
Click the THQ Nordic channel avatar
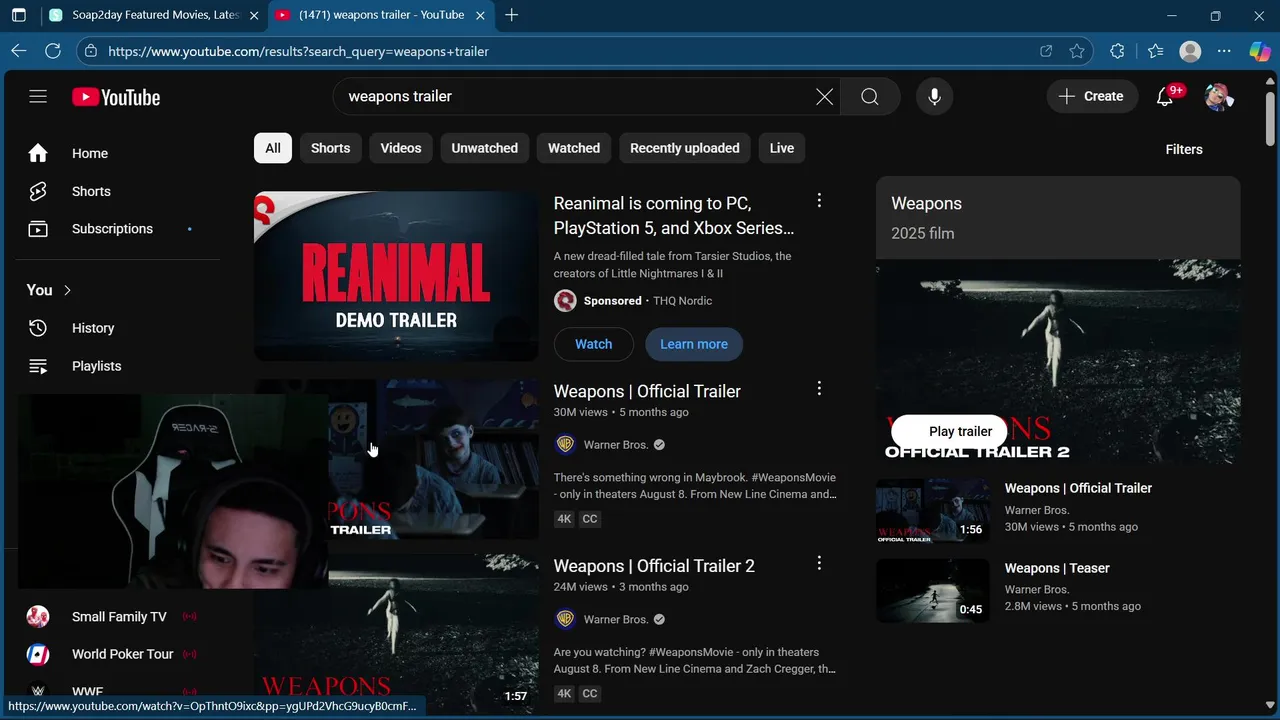(565, 301)
